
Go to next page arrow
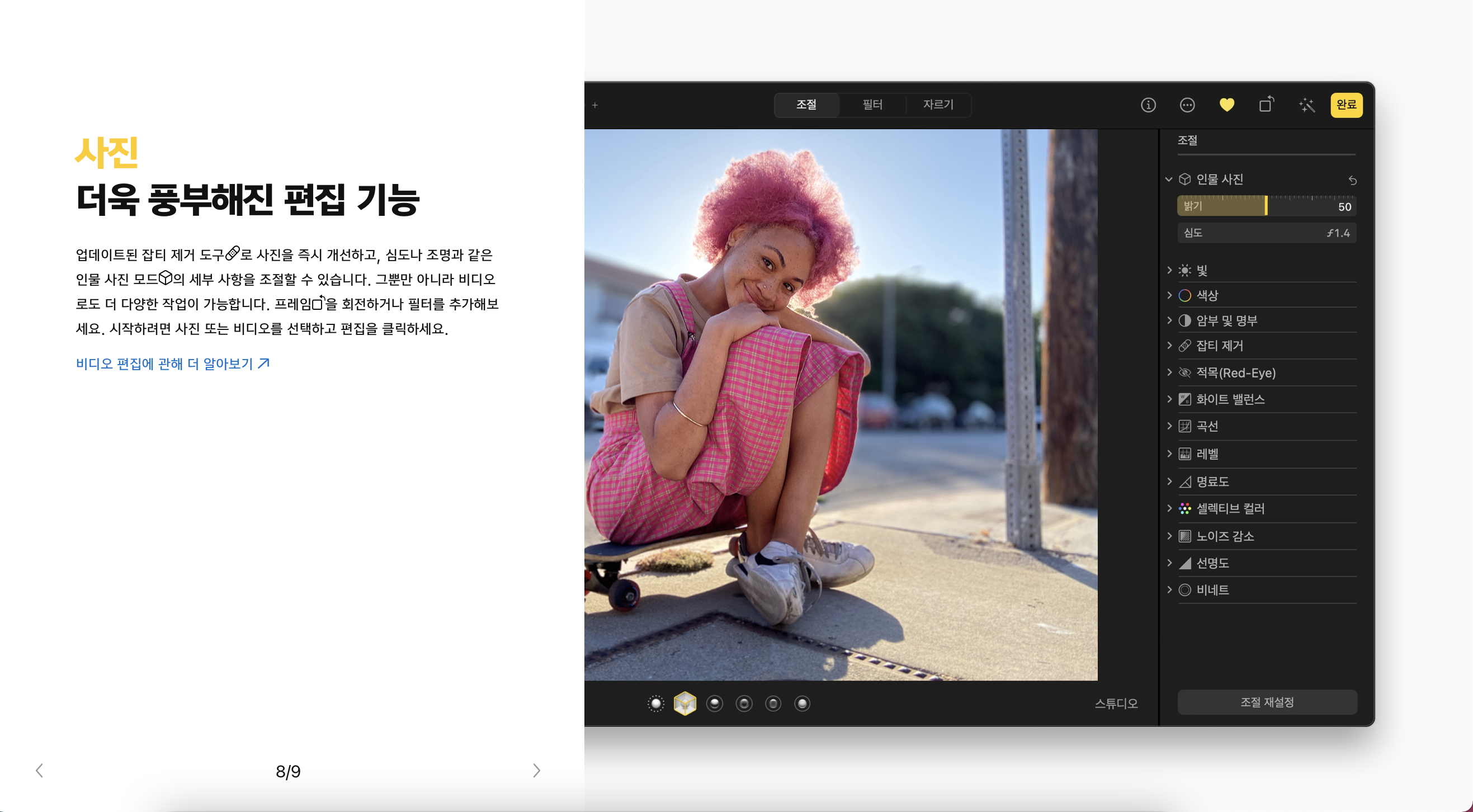tap(536, 771)
